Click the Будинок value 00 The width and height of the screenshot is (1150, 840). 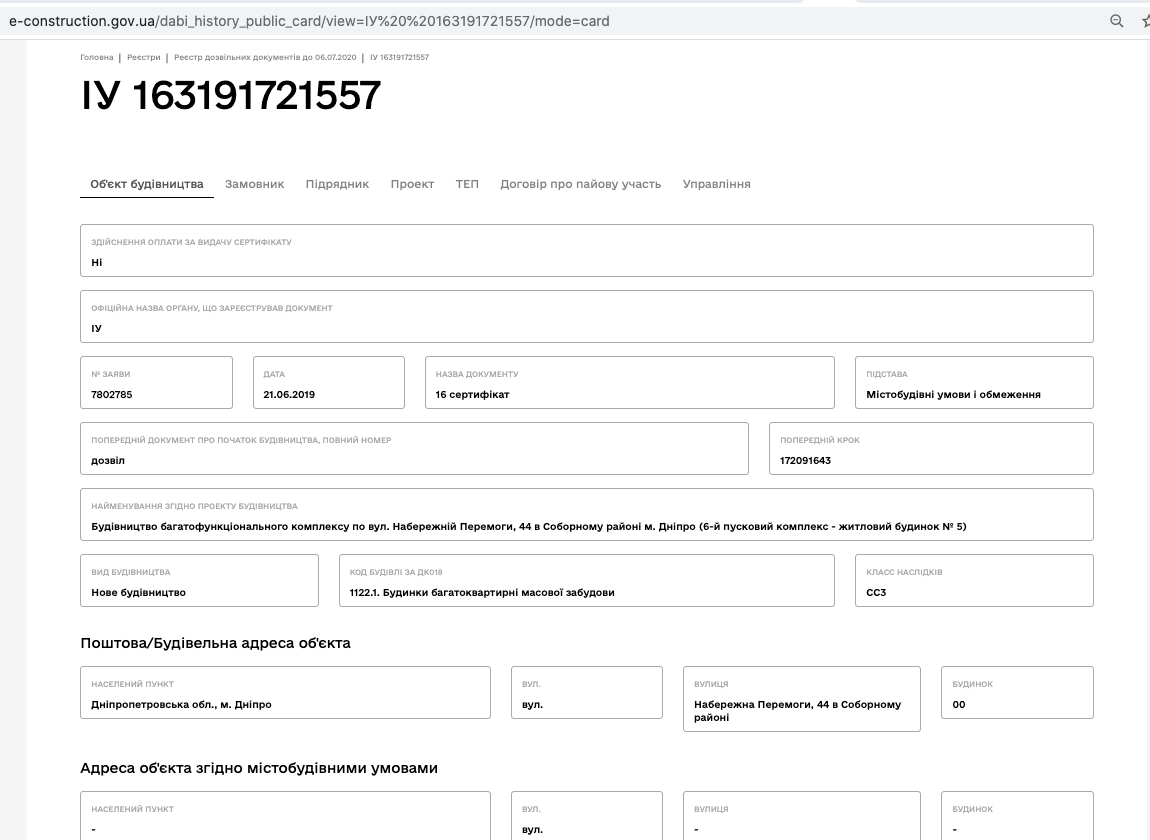(x=959, y=705)
